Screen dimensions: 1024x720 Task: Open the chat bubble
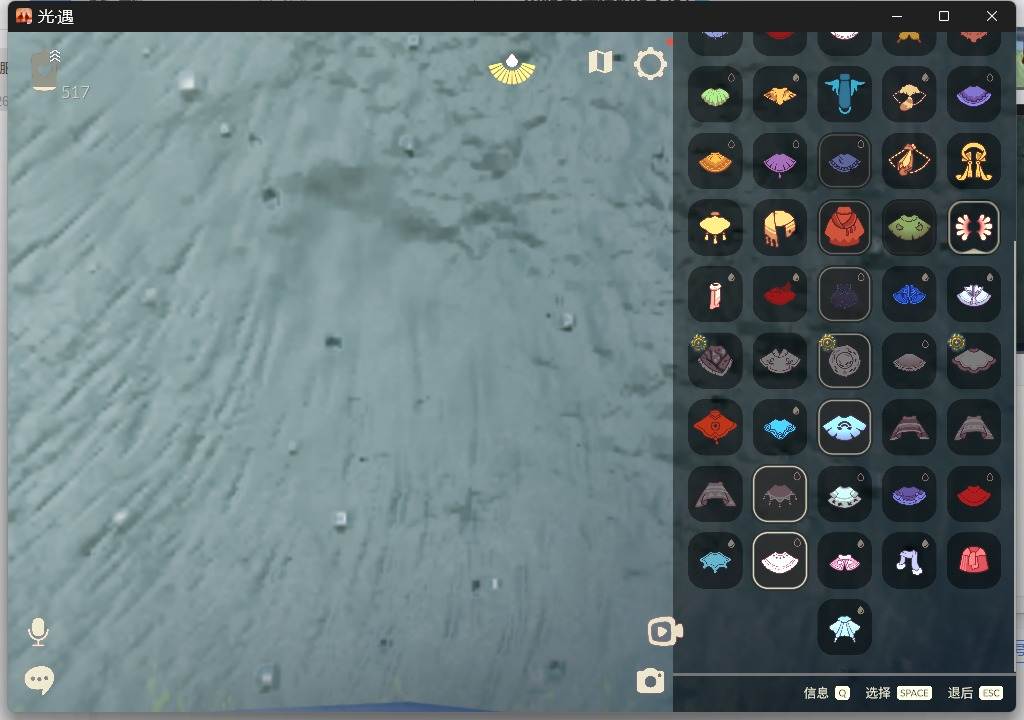[x=39, y=680]
